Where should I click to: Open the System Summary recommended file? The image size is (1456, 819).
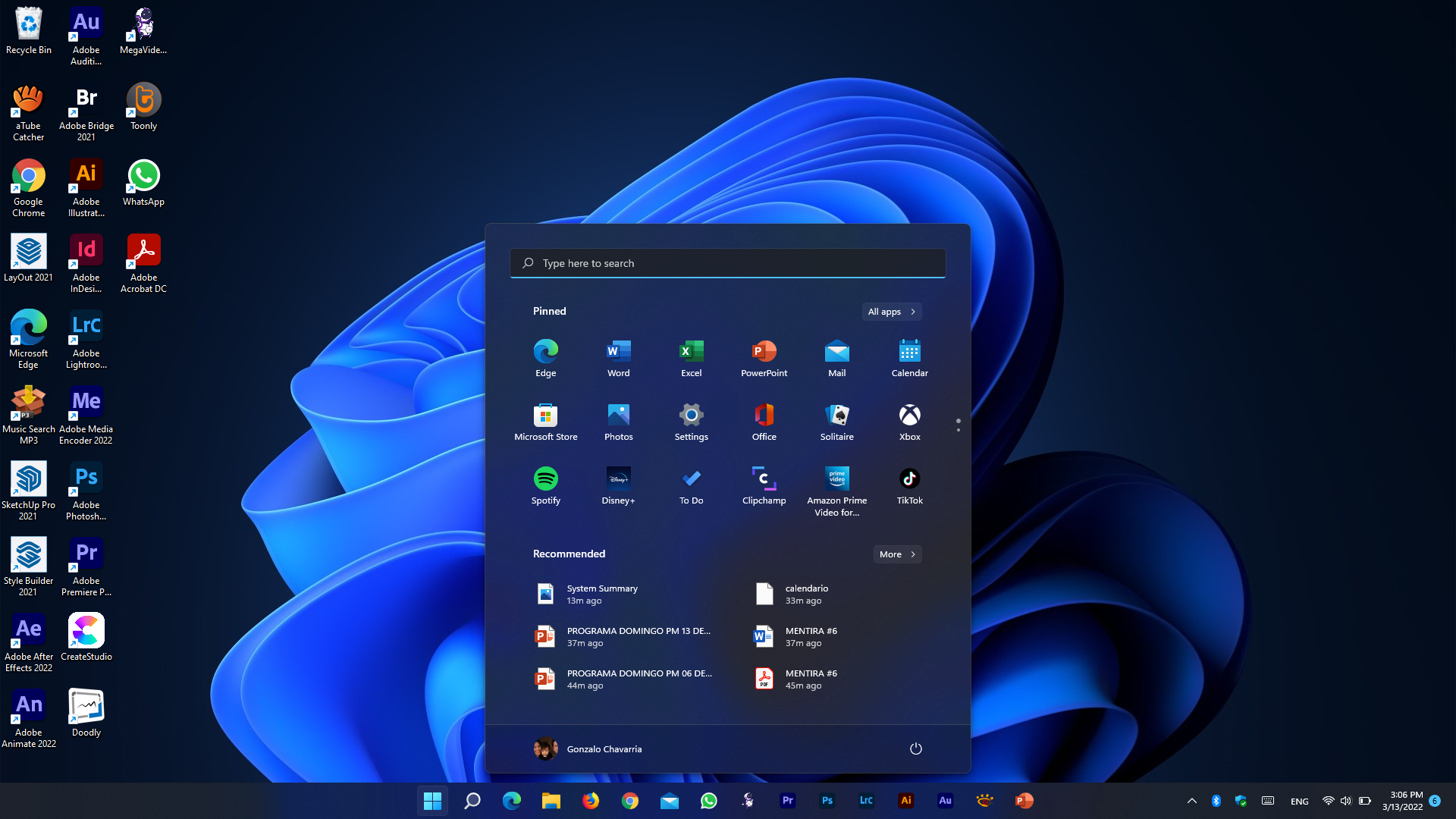click(601, 594)
